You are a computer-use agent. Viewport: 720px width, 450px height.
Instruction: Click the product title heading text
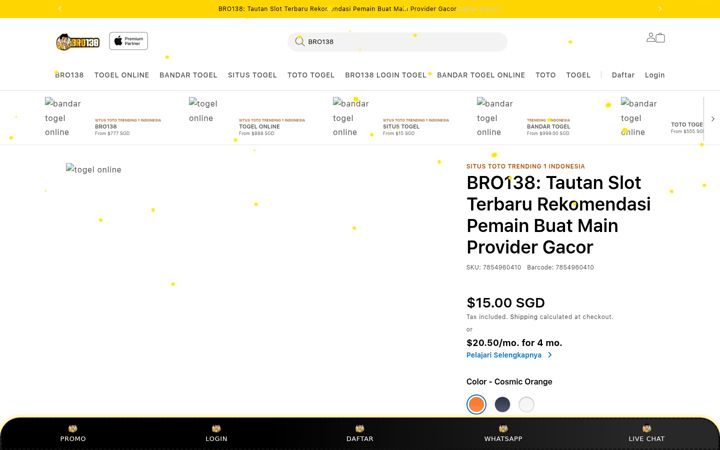pos(558,215)
